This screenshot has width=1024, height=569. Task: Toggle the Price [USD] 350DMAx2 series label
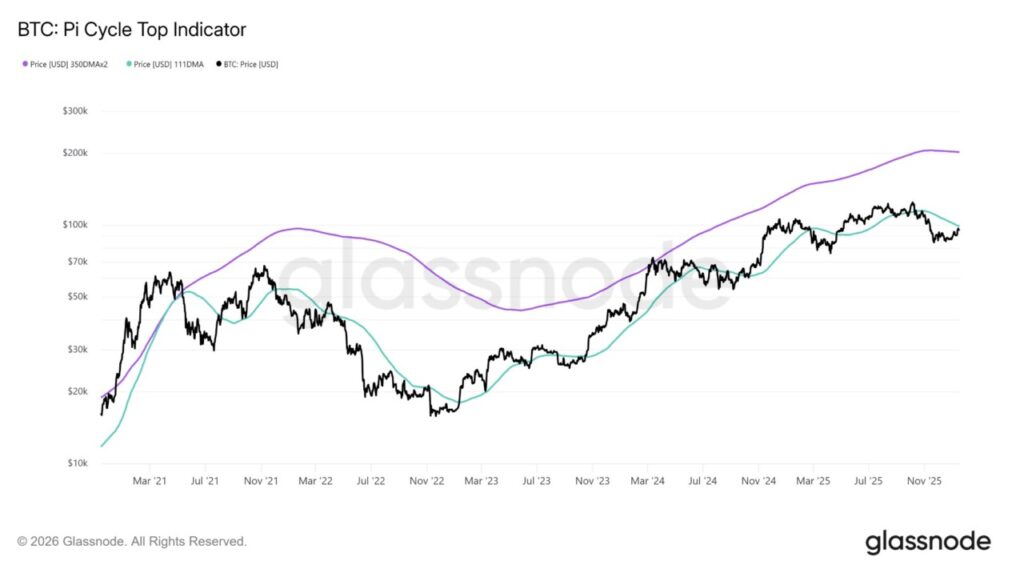click(68, 64)
